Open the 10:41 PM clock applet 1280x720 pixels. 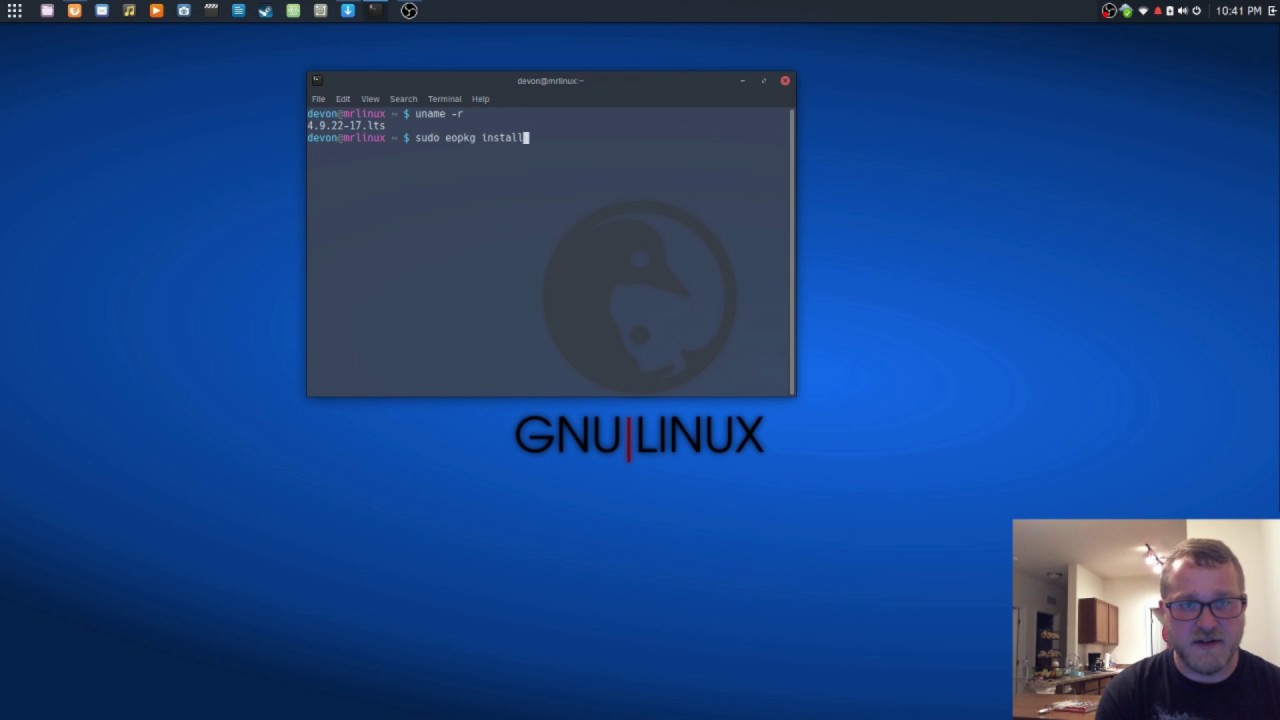1238,11
